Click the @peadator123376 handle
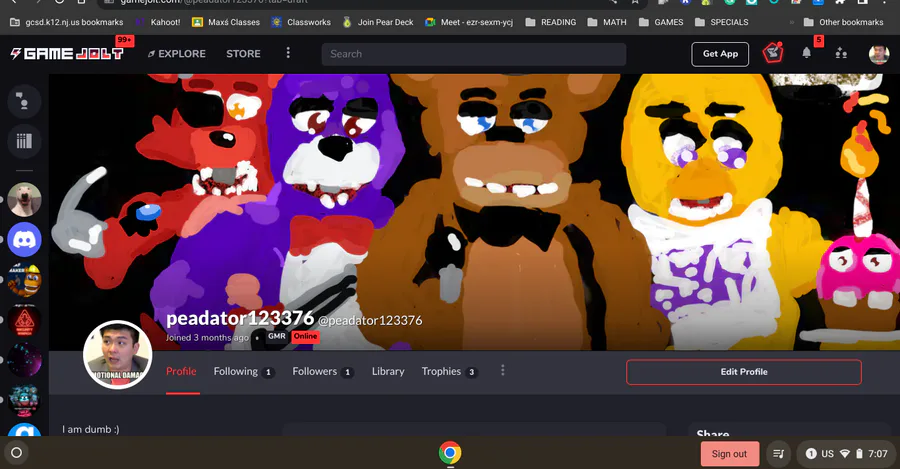Screen dimensions: 900x469 (370, 320)
